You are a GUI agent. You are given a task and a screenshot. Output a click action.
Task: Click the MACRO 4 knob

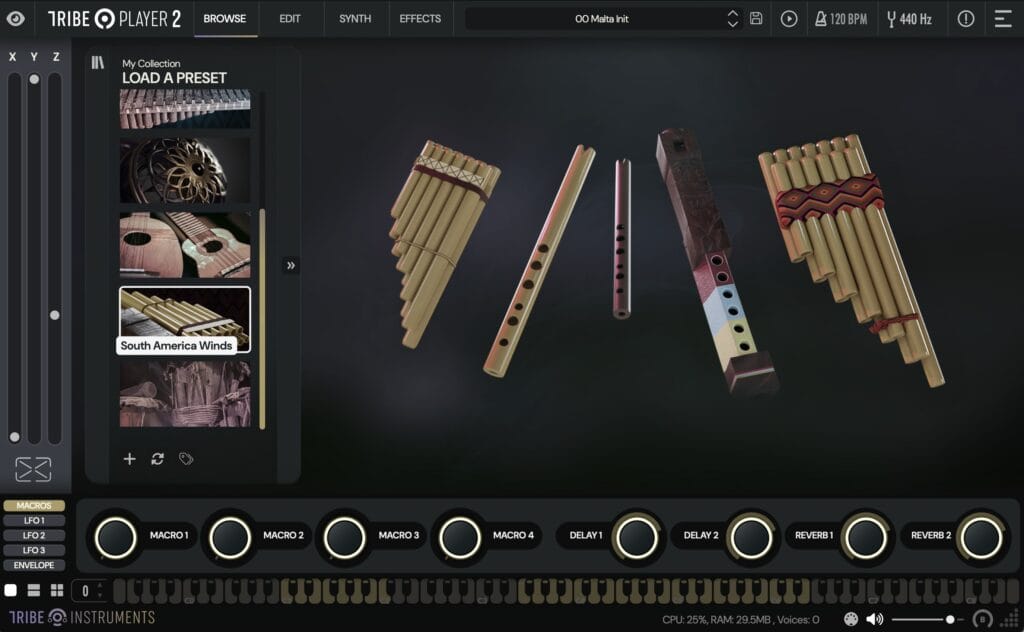pos(459,538)
